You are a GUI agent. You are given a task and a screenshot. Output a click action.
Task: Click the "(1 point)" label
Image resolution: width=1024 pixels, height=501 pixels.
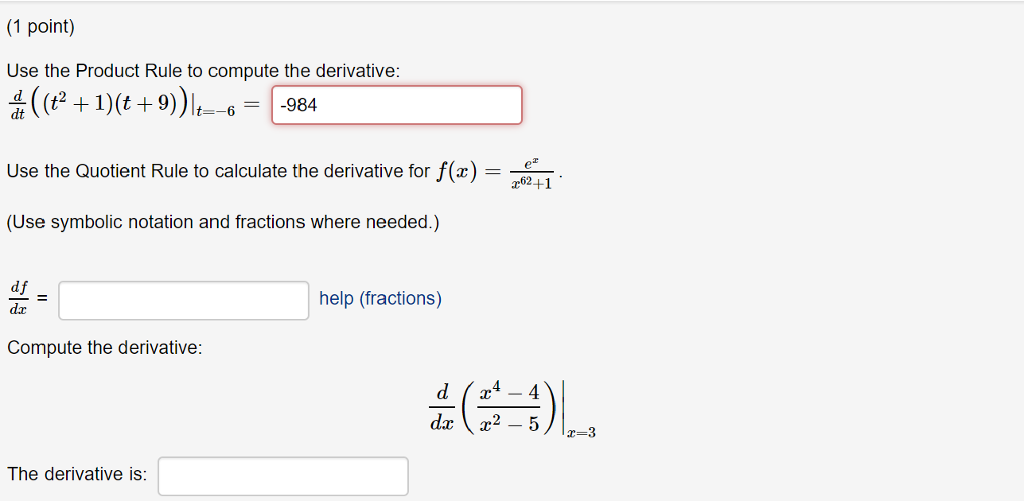pyautogui.click(x=41, y=28)
